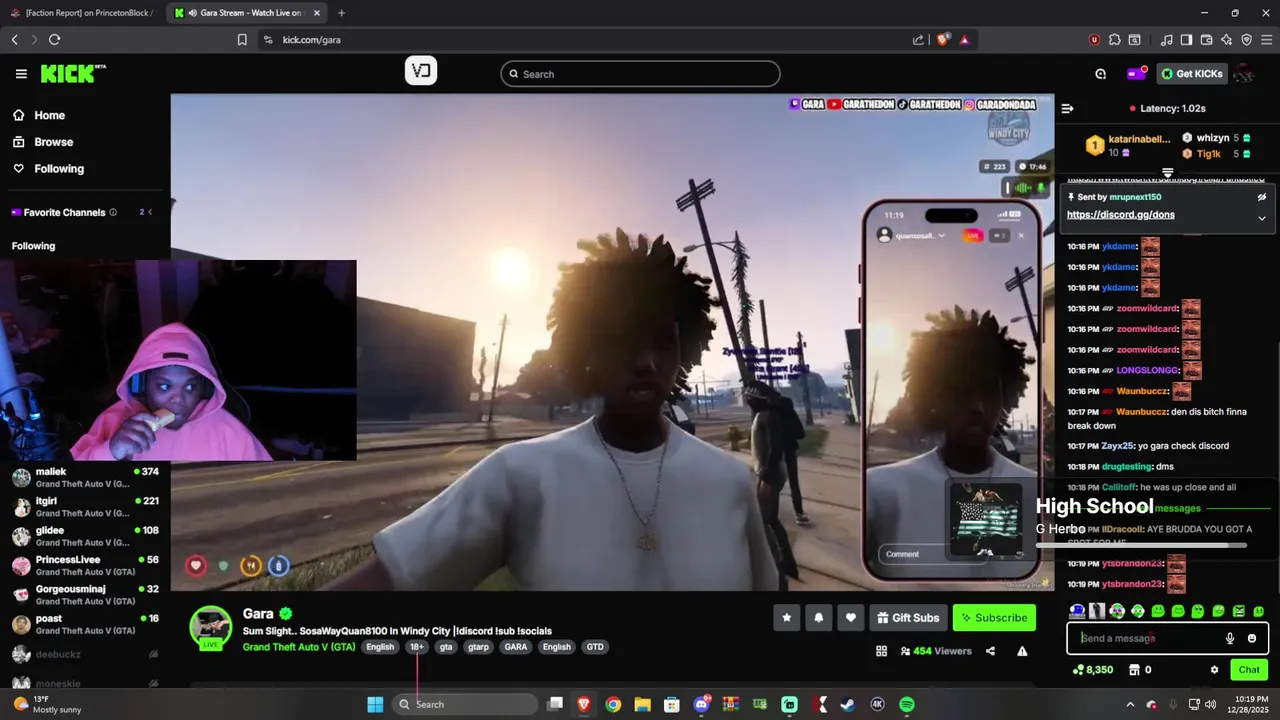Open the browser music playlist icon
The height and width of the screenshot is (720, 1280).
pos(1166,40)
